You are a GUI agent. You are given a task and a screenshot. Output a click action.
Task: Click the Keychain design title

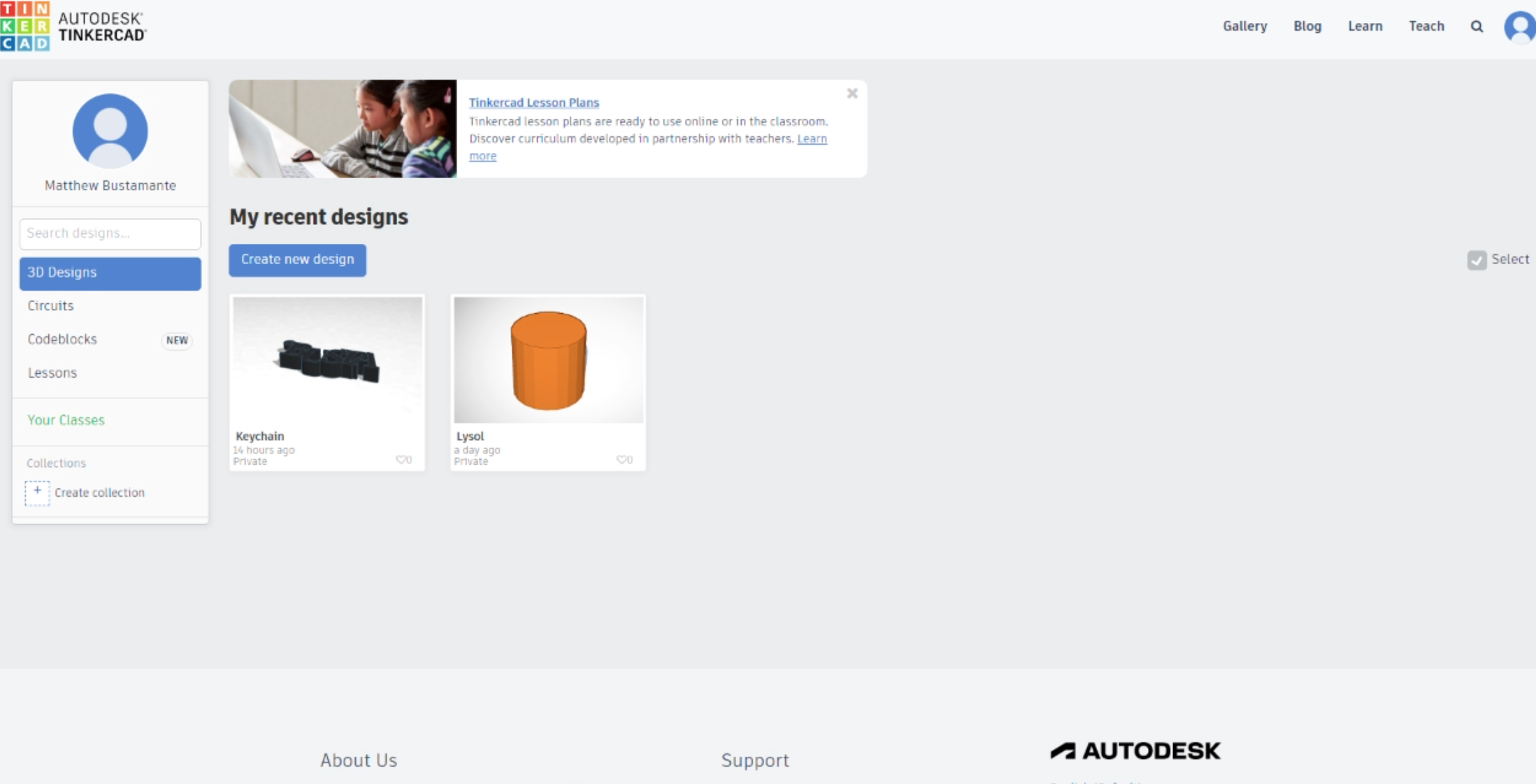[x=259, y=436]
